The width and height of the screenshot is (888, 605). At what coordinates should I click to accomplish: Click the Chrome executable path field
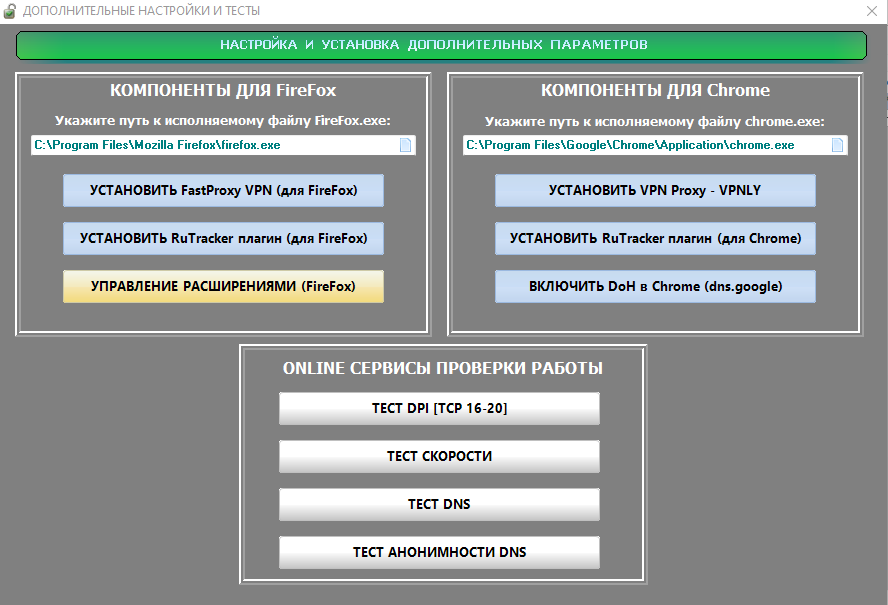pos(646,145)
